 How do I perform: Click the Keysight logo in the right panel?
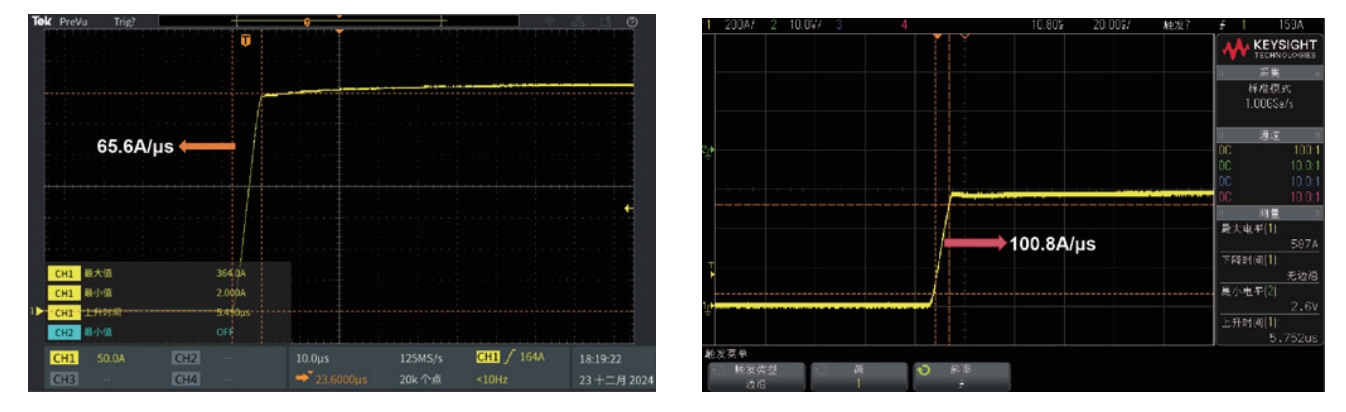click(x=1267, y=48)
